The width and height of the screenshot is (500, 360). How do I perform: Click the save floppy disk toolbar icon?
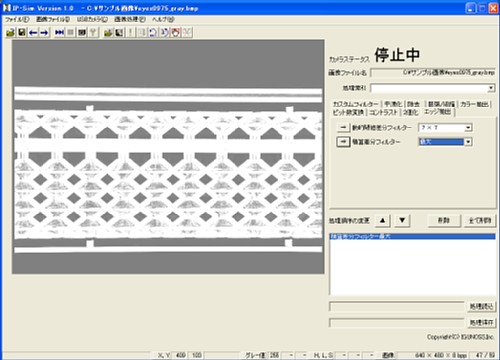click(x=22, y=32)
